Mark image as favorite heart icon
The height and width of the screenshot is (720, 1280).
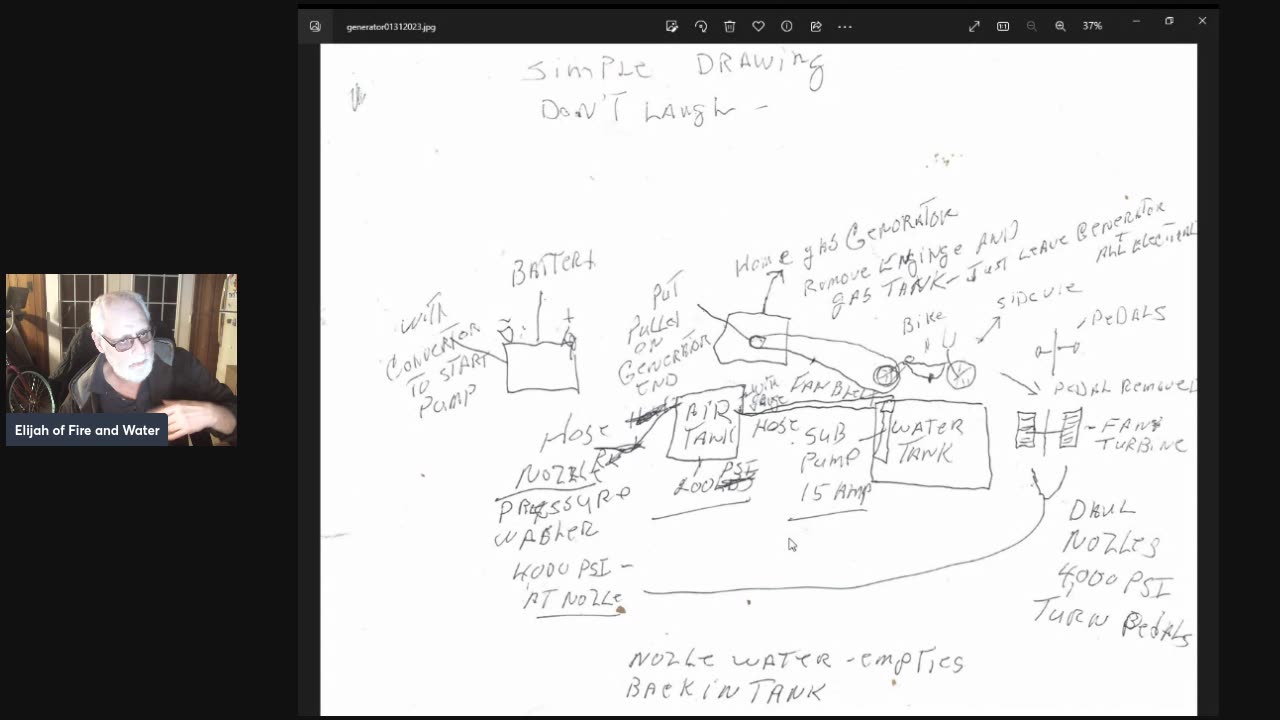[758, 26]
